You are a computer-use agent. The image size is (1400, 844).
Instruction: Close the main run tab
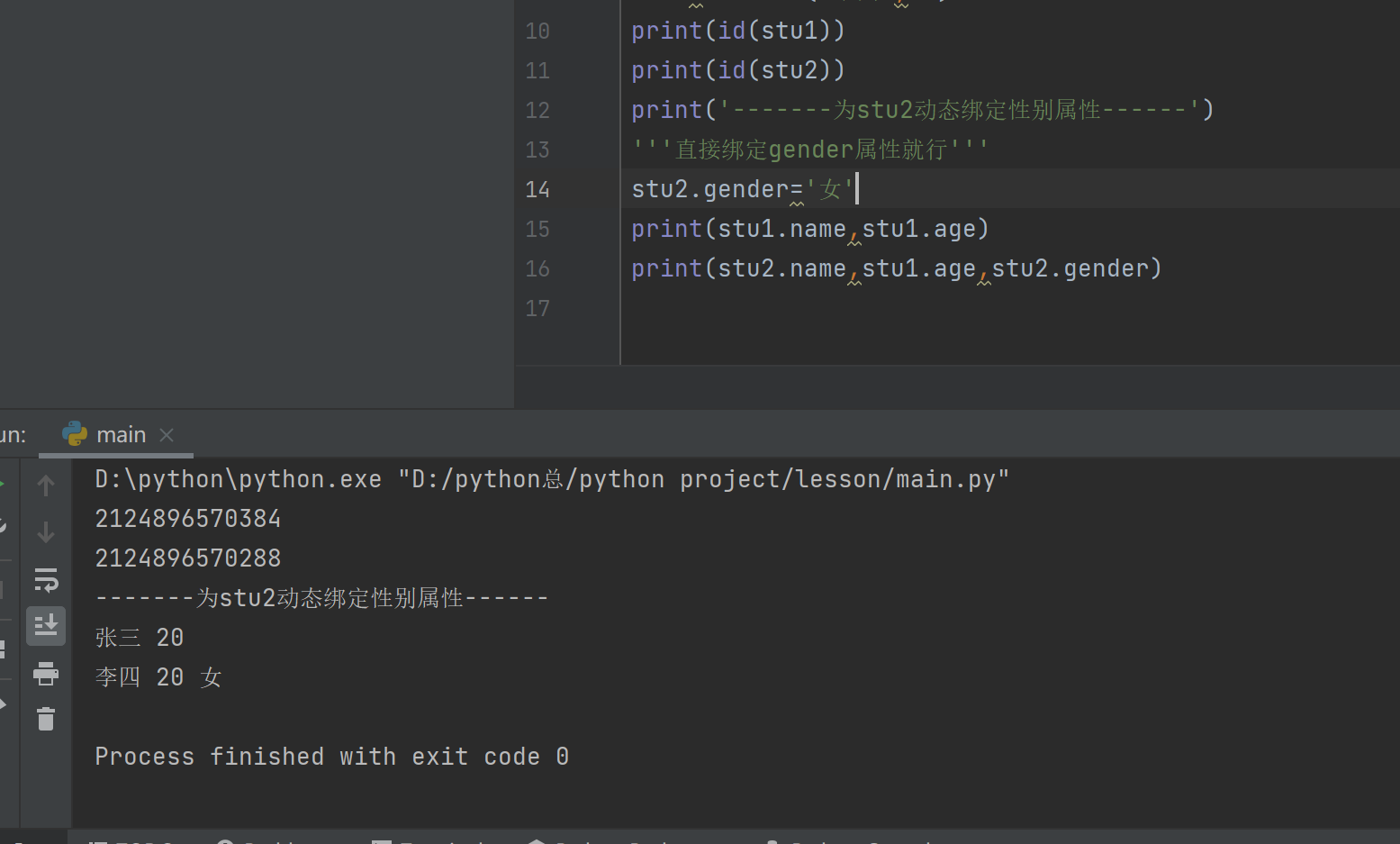(x=167, y=435)
